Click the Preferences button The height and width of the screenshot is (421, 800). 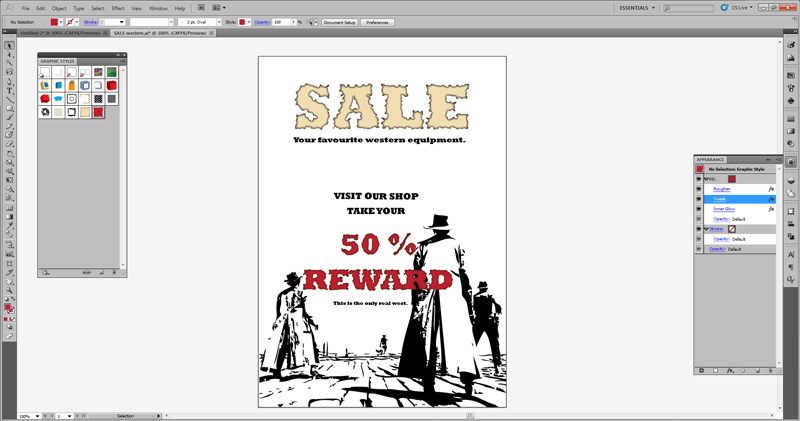pyautogui.click(x=377, y=21)
